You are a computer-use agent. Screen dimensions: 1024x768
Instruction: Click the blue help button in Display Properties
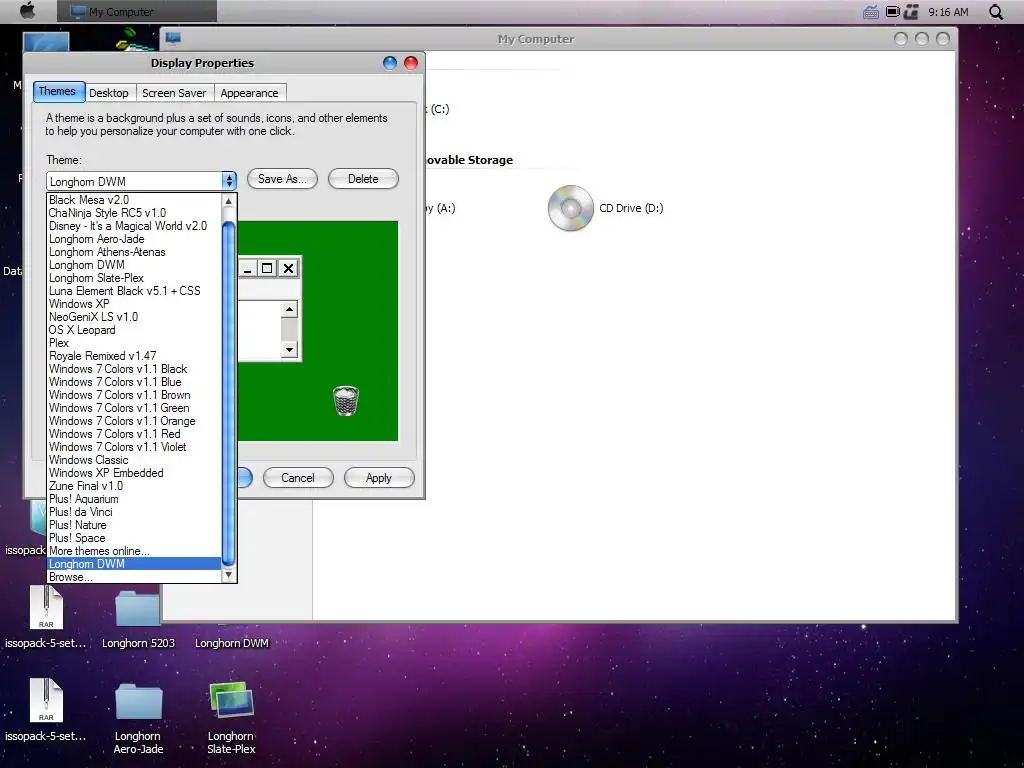click(x=390, y=63)
